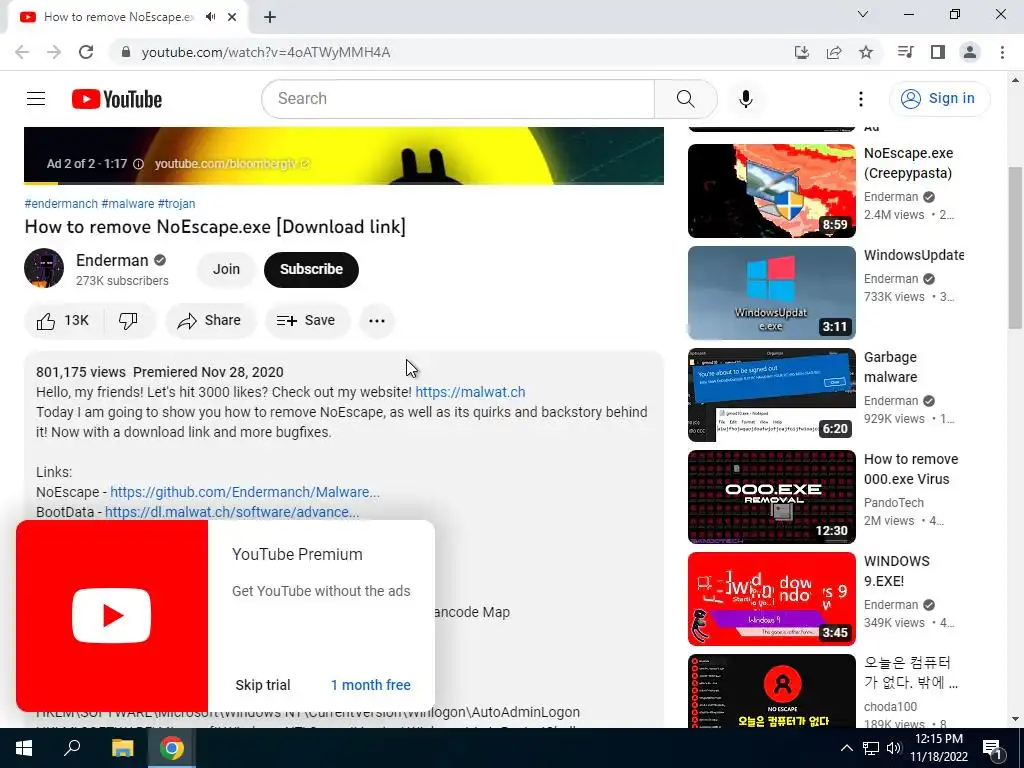Click the YouTube logo to go home

point(117,99)
